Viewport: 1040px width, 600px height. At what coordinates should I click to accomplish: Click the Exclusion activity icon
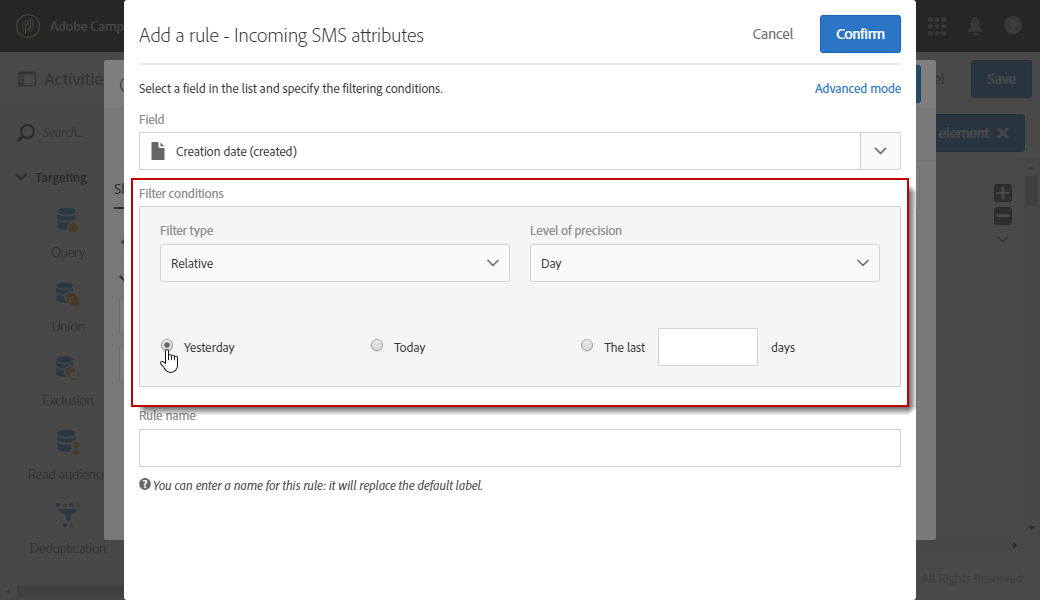(68, 368)
